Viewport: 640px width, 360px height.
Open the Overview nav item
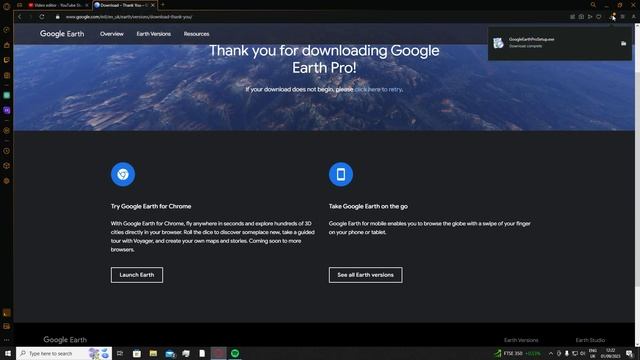tap(112, 34)
